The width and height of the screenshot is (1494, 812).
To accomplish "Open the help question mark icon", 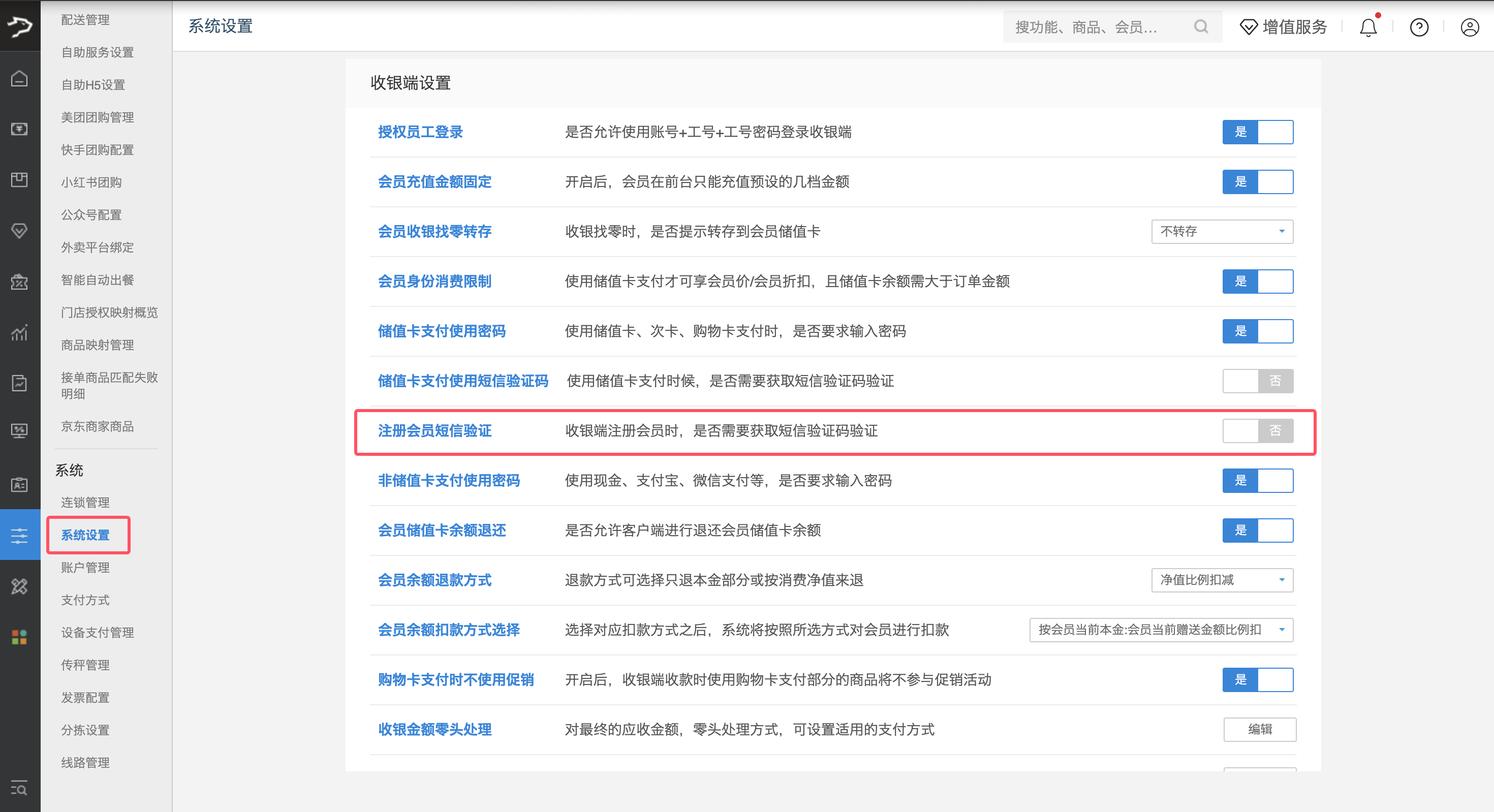I will tap(1419, 27).
